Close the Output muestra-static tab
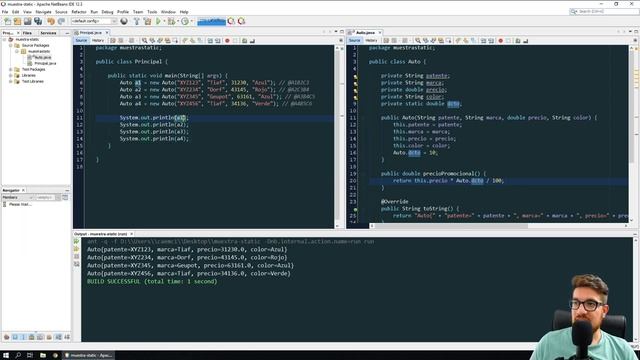The image size is (640, 360). click(131, 234)
